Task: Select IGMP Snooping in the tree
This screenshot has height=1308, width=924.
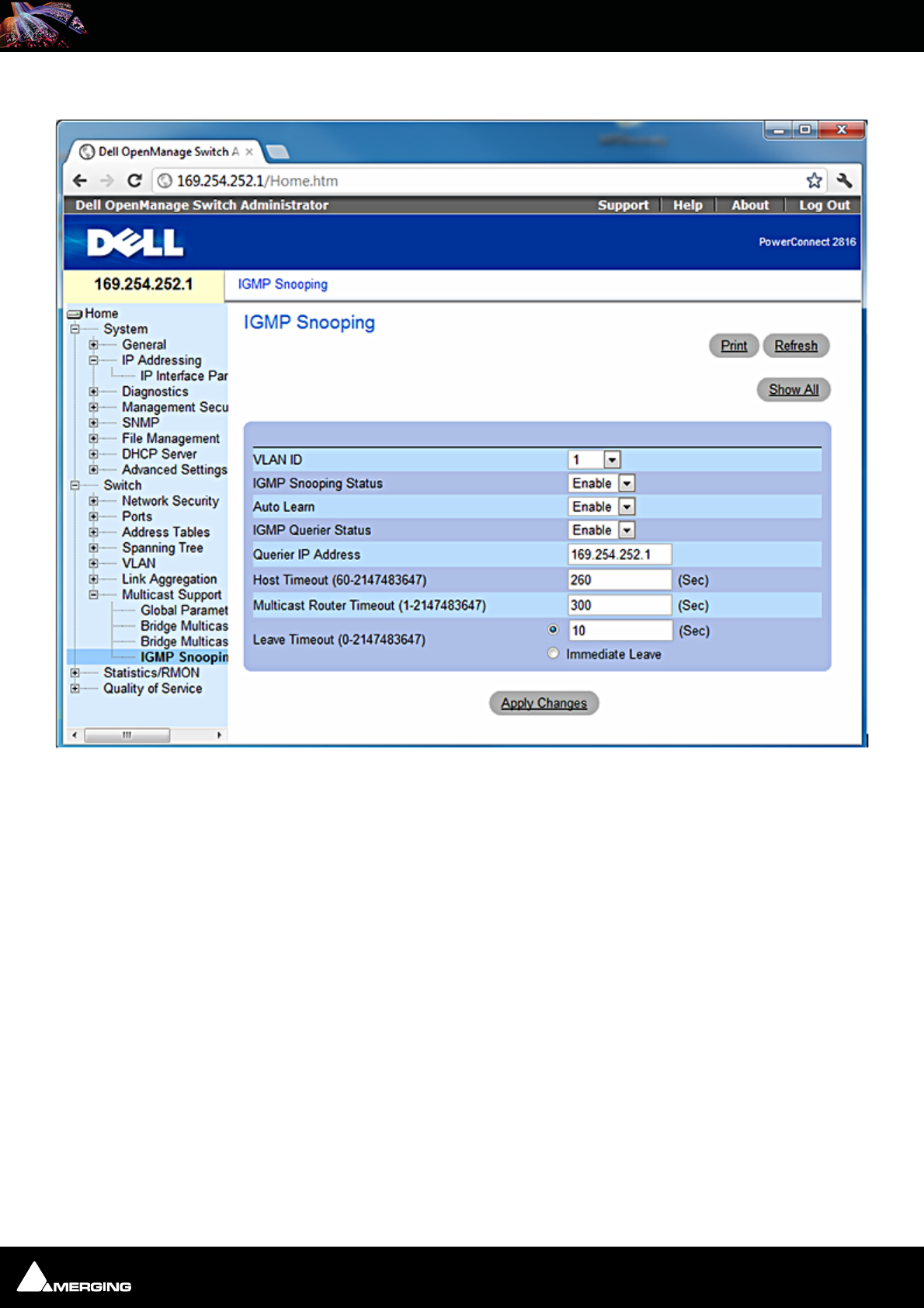Action: pos(184,657)
